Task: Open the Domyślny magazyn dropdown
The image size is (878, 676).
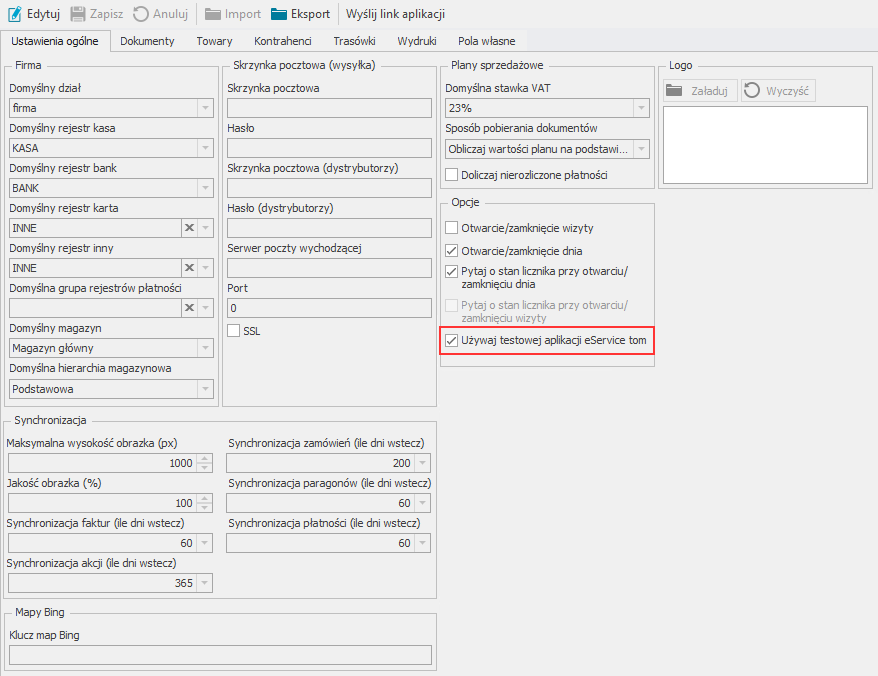Action: [x=205, y=348]
